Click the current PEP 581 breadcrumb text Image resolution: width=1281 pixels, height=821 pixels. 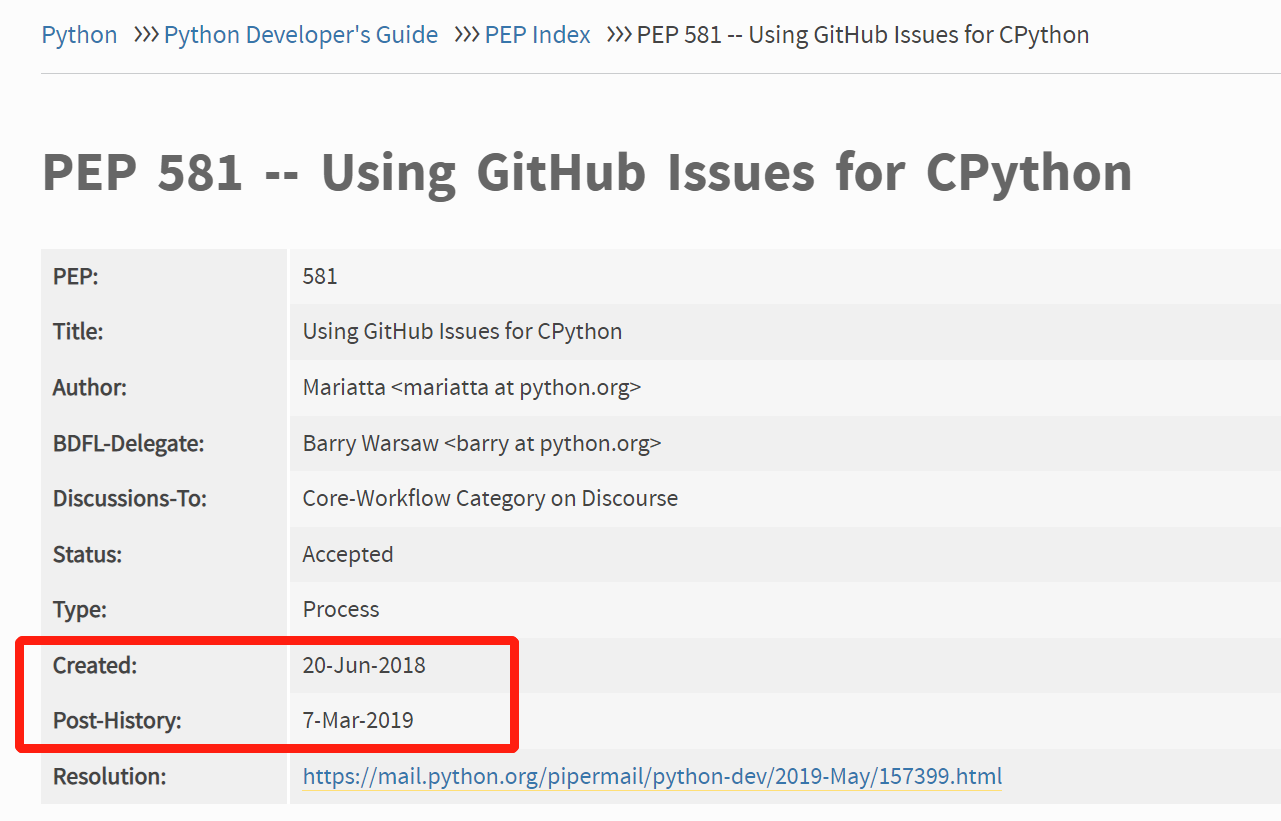[x=862, y=35]
